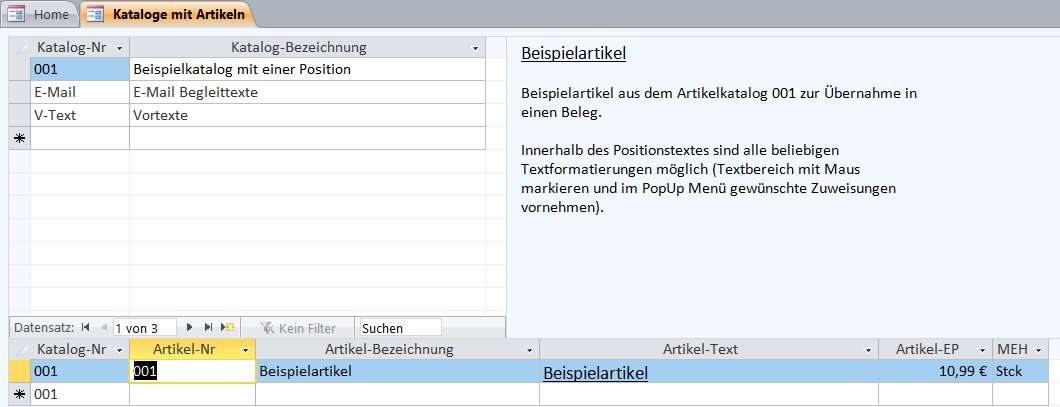Open MEH column dropdown arrow
Screen dimensions: 1060x407
pos(1038,349)
